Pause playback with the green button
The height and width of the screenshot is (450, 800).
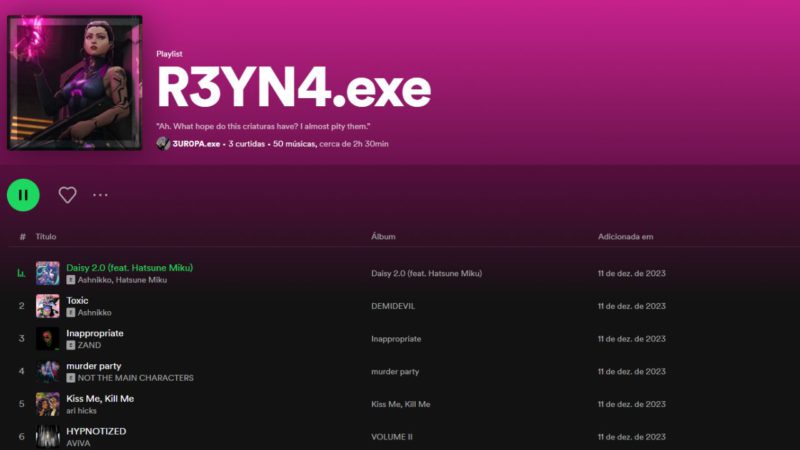(23, 195)
